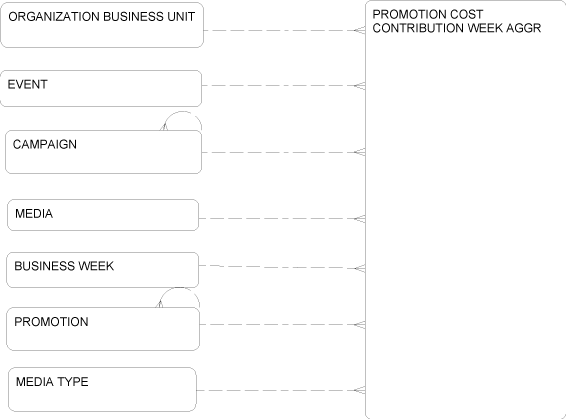Click the recursive relationship loop above CAMPAIGN
Viewport: 566px width, 419px height.
click(x=182, y=121)
